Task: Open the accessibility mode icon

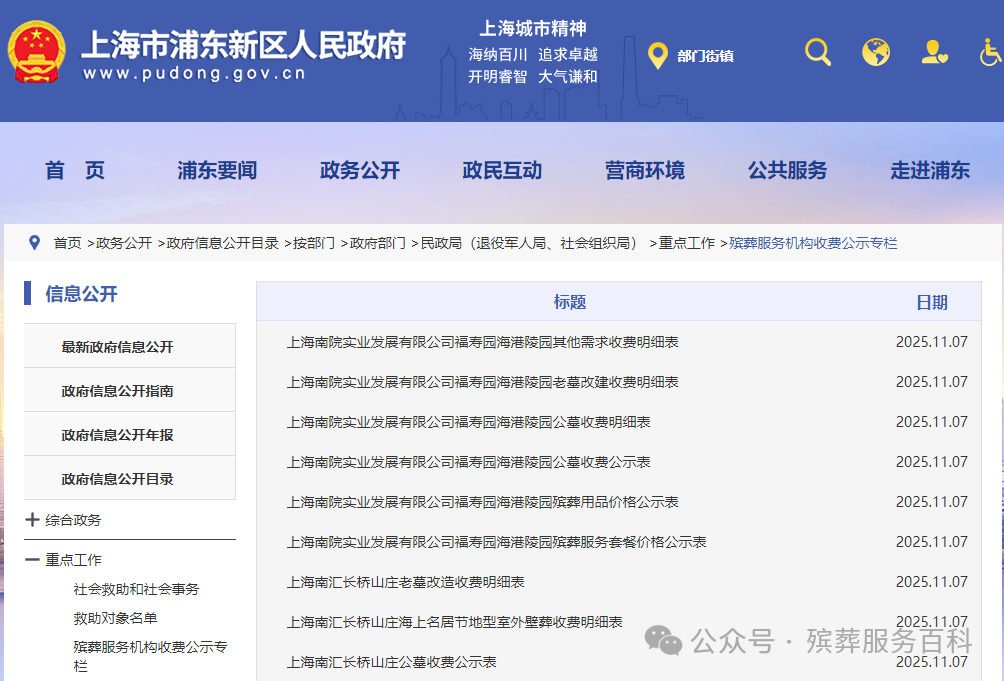Action: click(x=988, y=51)
